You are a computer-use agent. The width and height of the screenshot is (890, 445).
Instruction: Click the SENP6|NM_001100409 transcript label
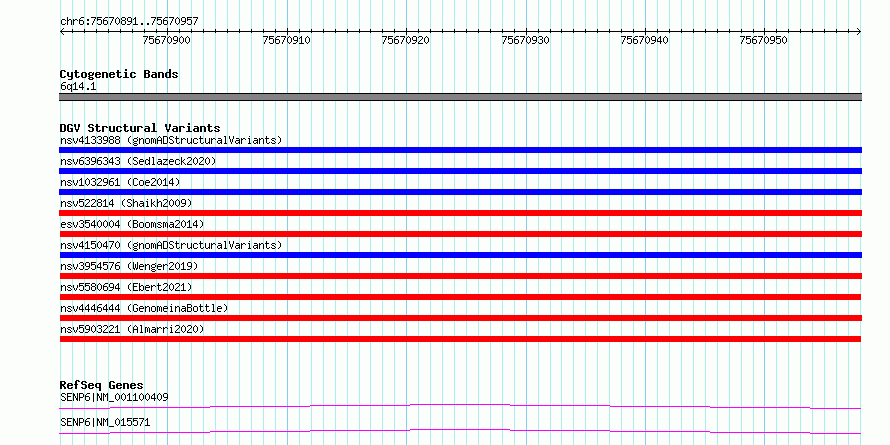(x=114, y=397)
